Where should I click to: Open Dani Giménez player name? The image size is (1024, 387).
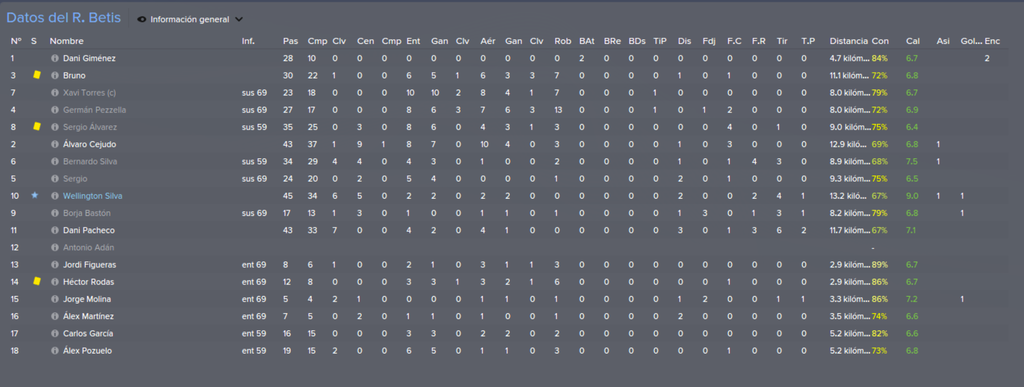pos(89,59)
